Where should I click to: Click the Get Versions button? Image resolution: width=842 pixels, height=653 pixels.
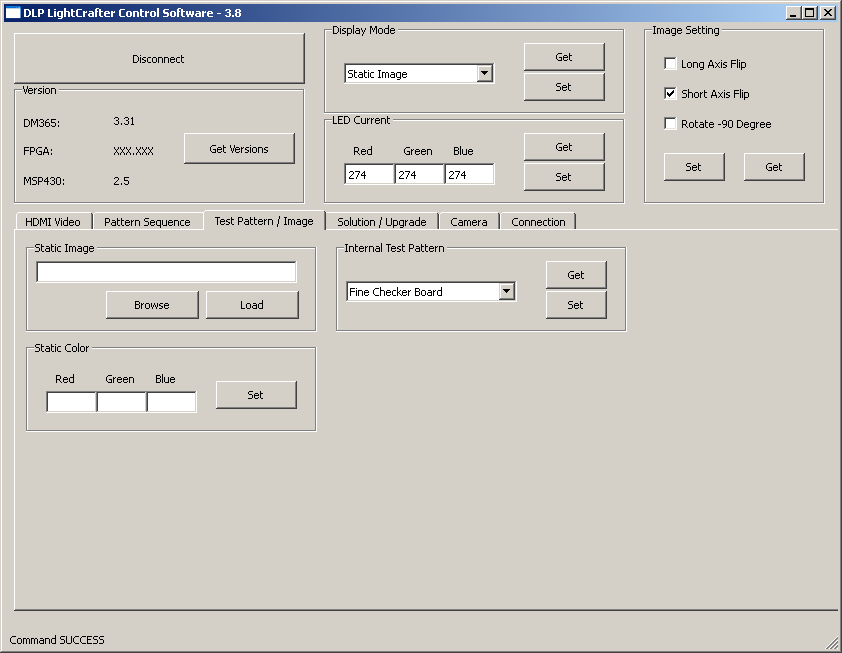(239, 149)
